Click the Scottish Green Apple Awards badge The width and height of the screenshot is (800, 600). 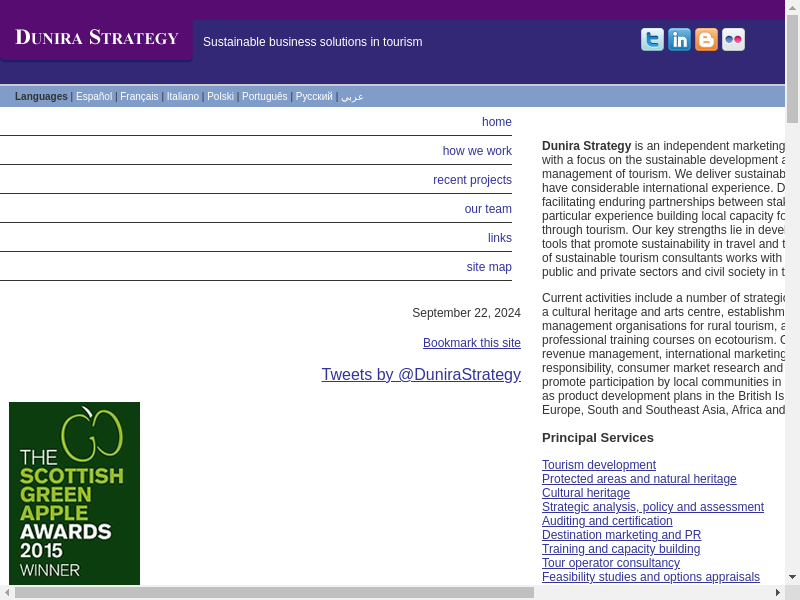tap(74, 493)
